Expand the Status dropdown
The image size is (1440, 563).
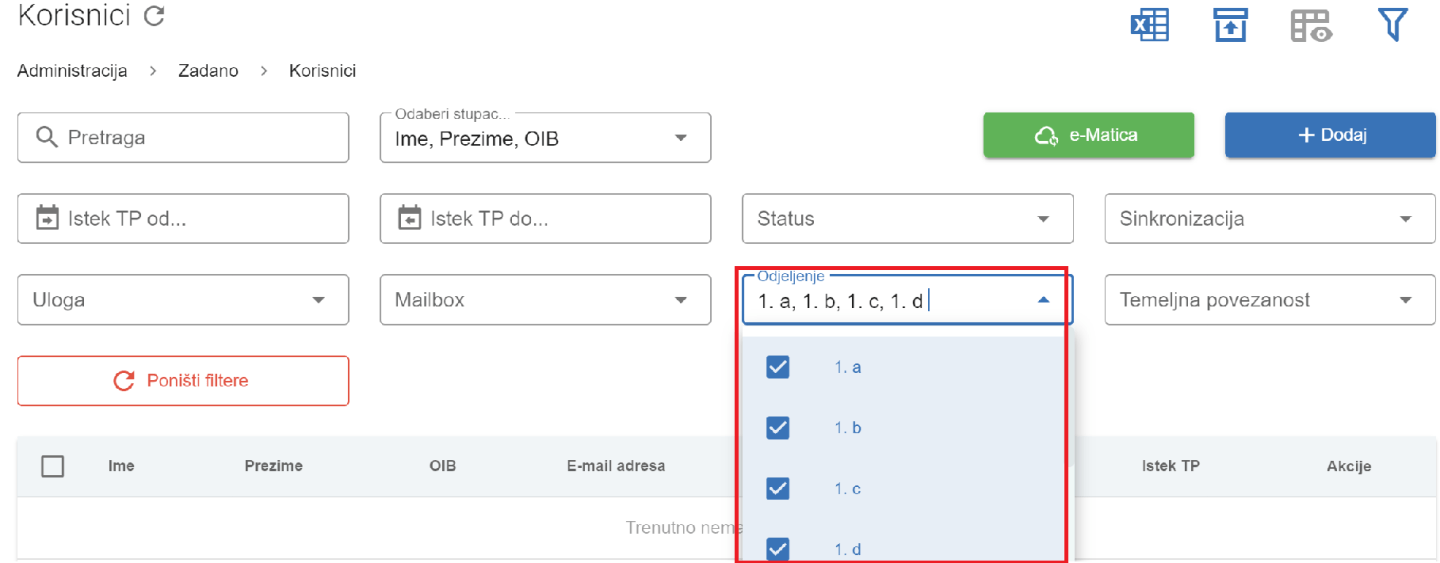pos(907,219)
